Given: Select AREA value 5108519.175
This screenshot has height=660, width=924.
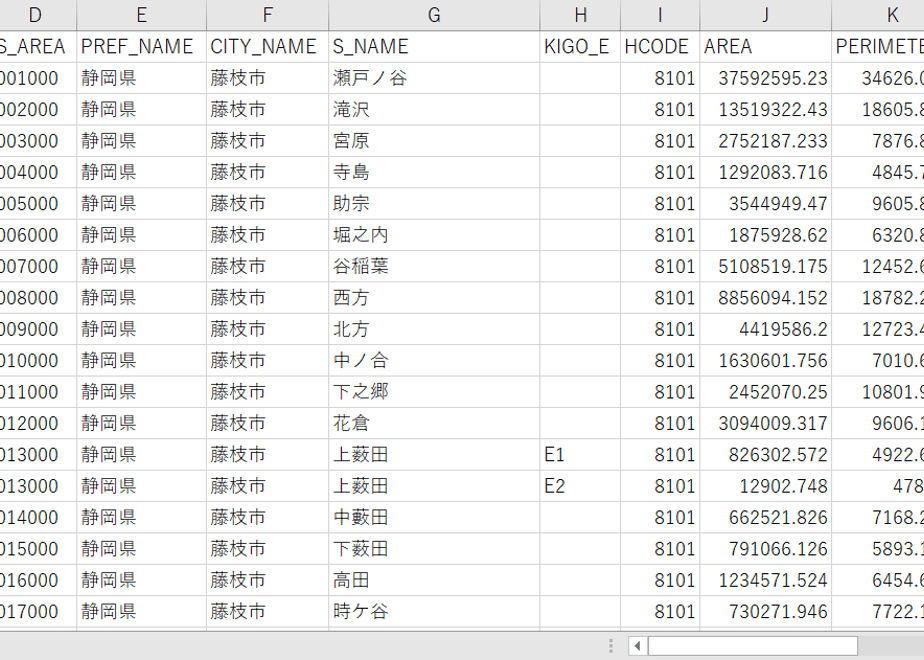Looking at the screenshot, I should pyautogui.click(x=765, y=266).
